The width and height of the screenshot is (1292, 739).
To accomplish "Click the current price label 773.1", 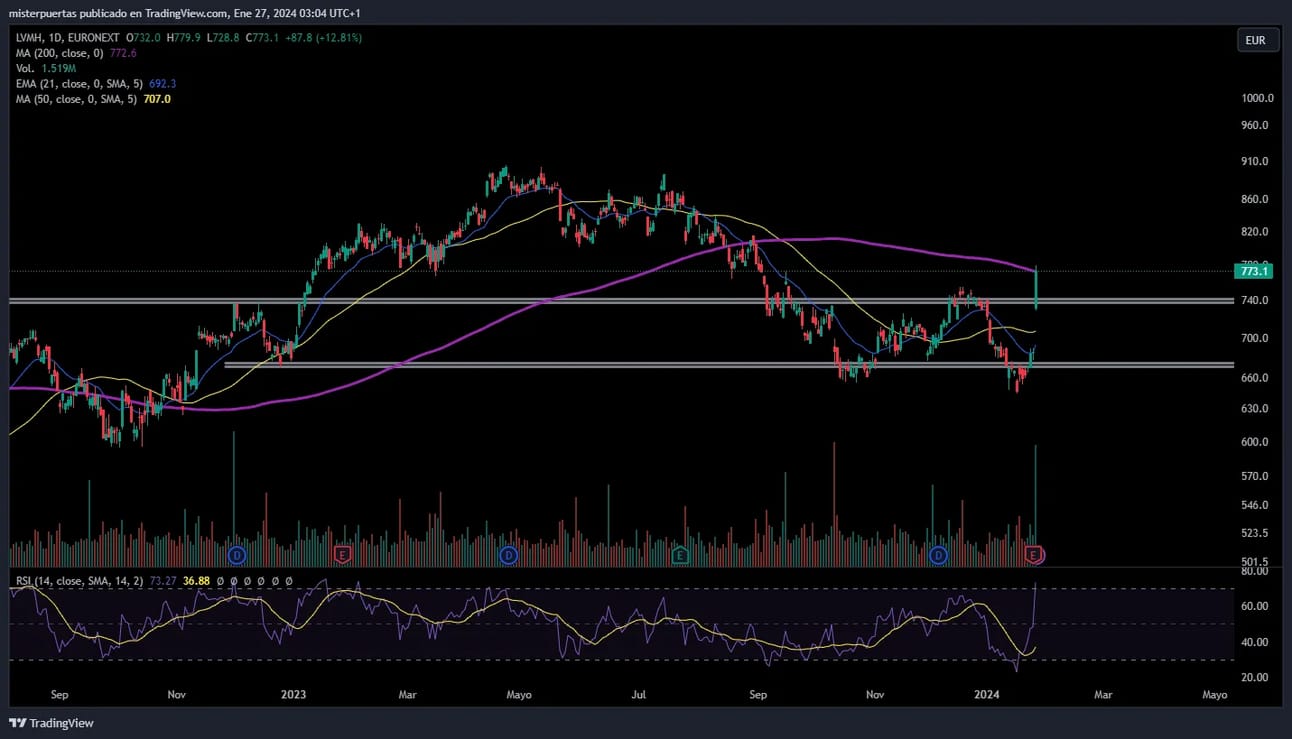I will tap(1253, 271).
